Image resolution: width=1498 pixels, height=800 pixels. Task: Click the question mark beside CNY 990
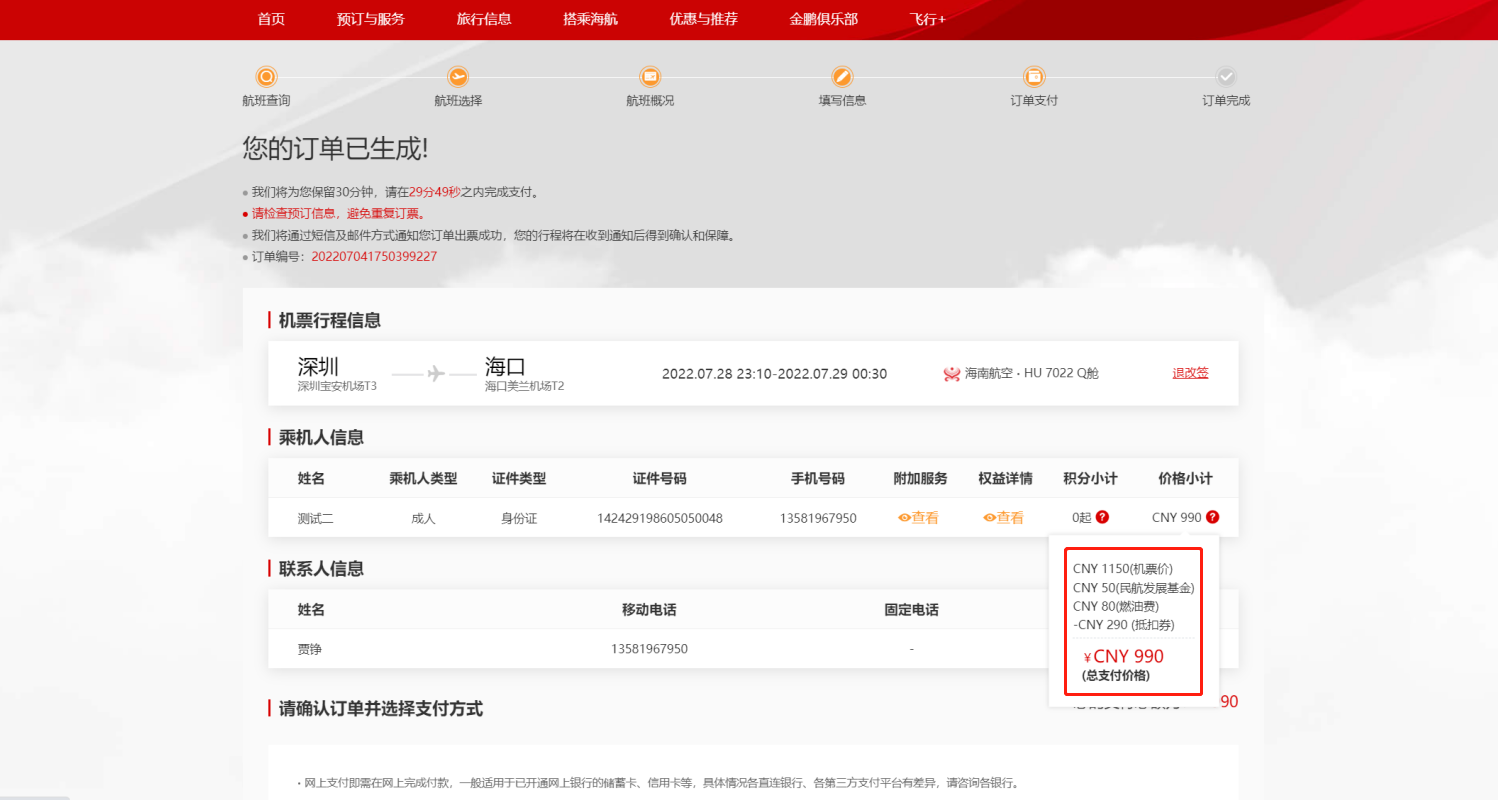[x=1212, y=517]
